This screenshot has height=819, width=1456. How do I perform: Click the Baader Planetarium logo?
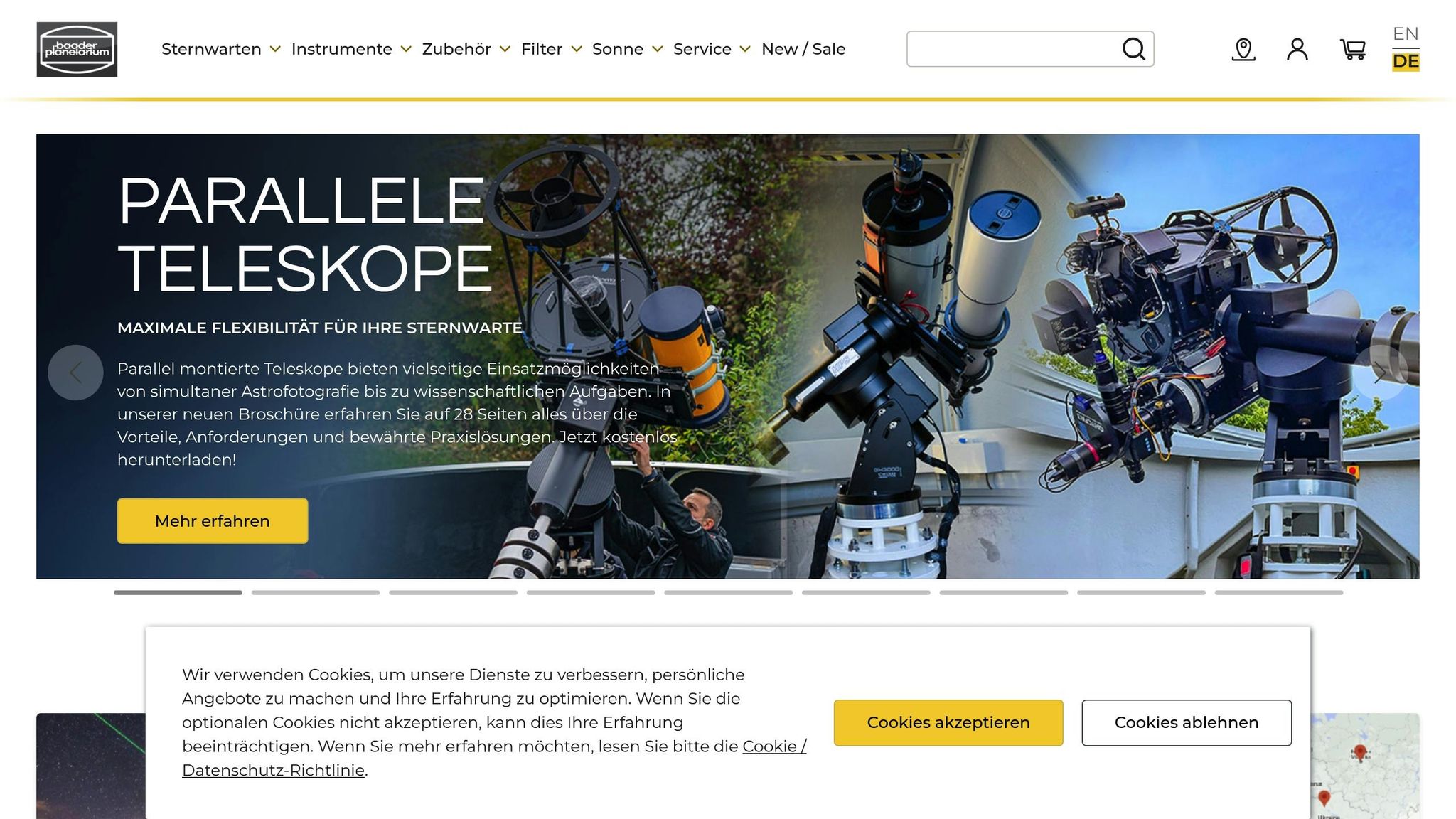coord(77,49)
